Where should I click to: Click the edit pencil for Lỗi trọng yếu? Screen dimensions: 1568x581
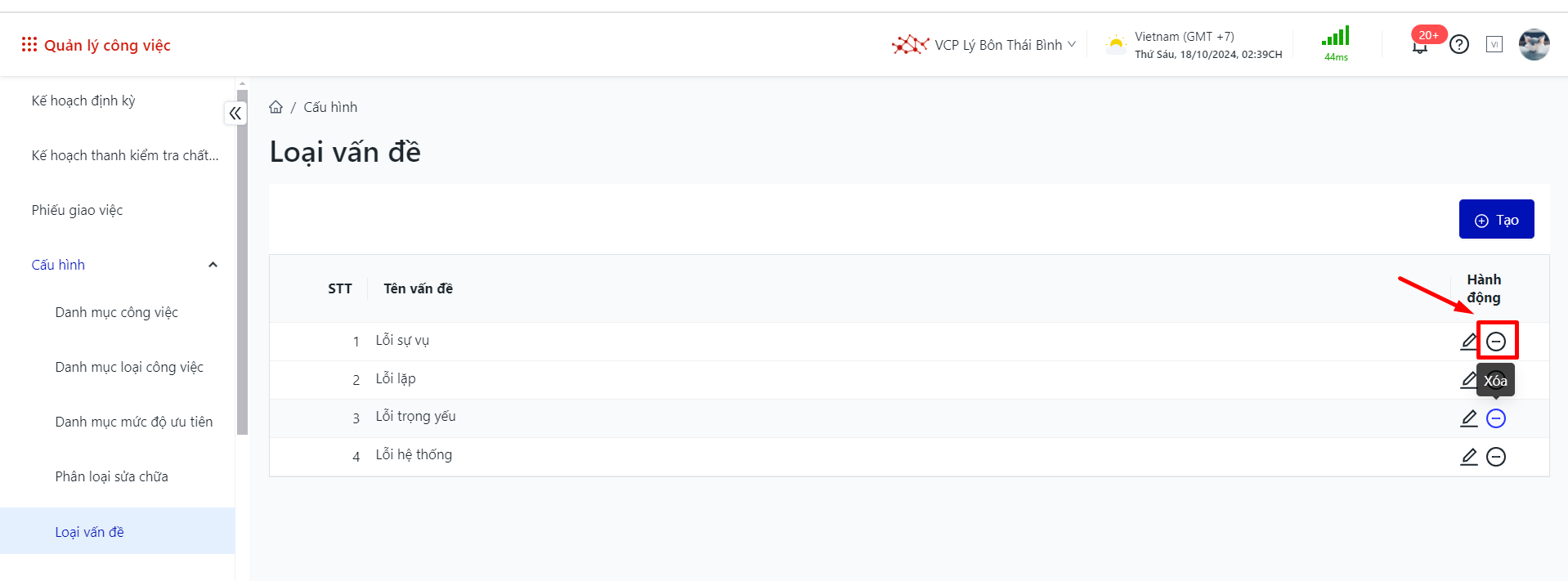[1468, 418]
